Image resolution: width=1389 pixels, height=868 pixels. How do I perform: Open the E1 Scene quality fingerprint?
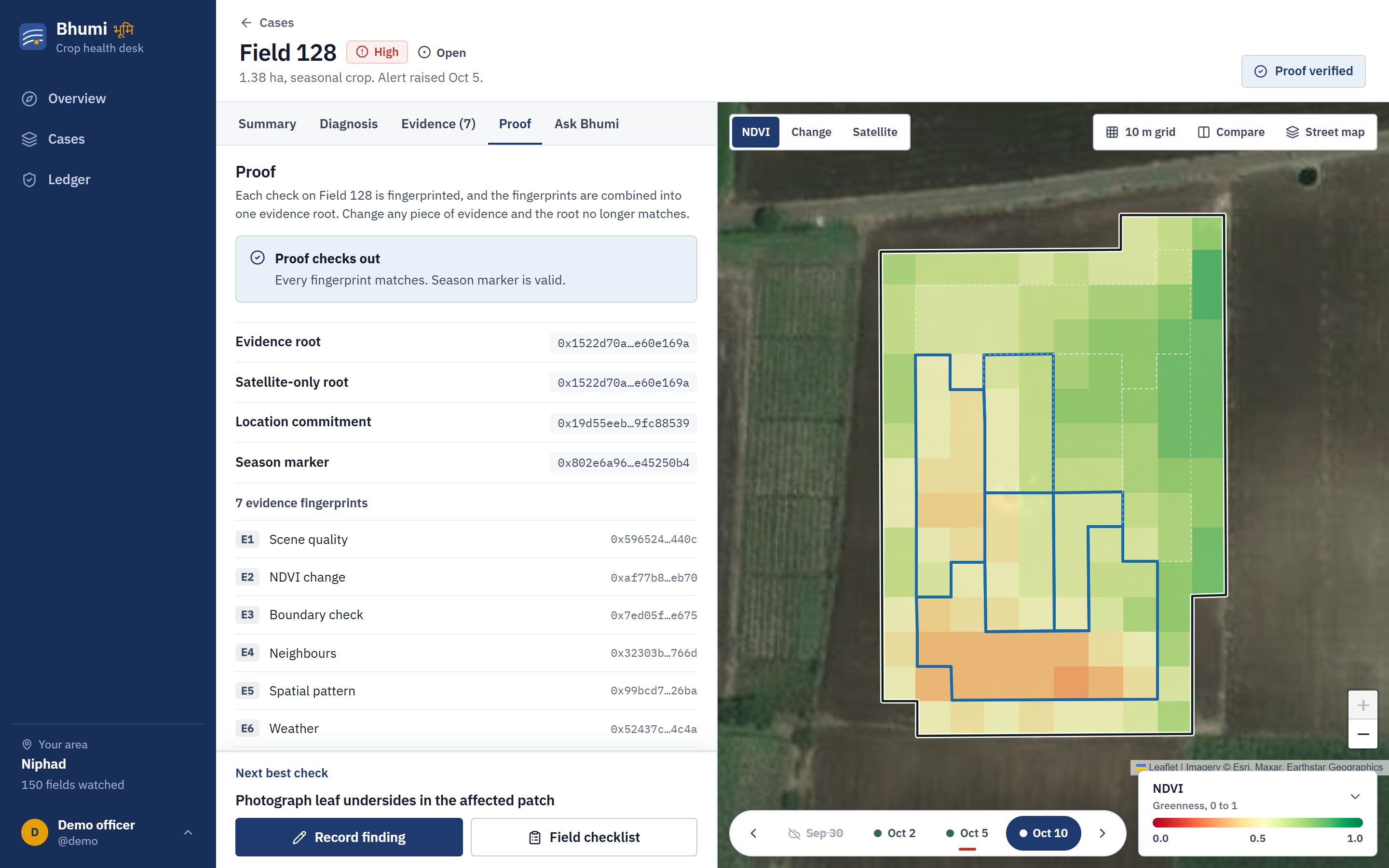(466, 539)
